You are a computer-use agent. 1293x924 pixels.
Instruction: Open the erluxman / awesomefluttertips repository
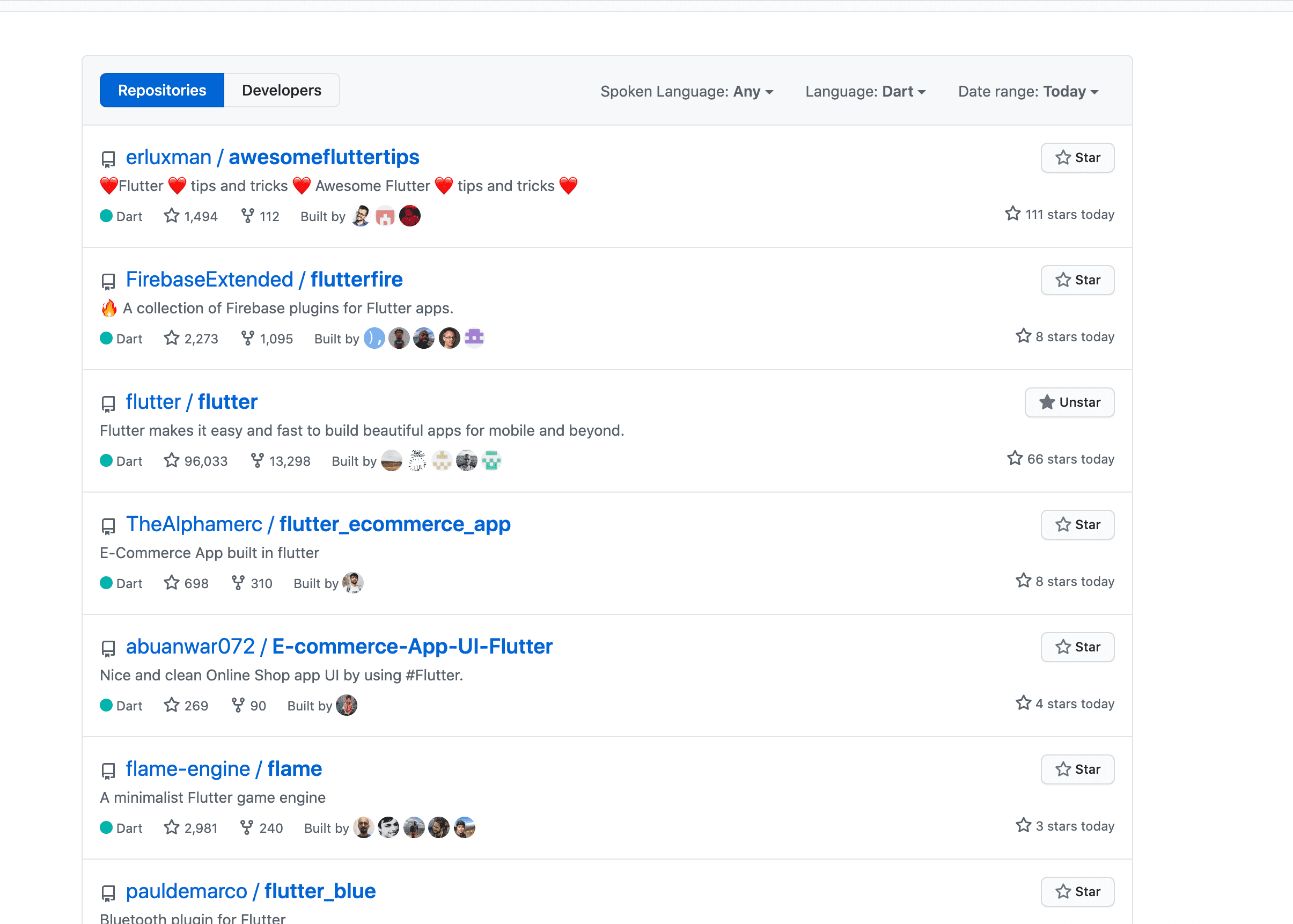coord(273,157)
